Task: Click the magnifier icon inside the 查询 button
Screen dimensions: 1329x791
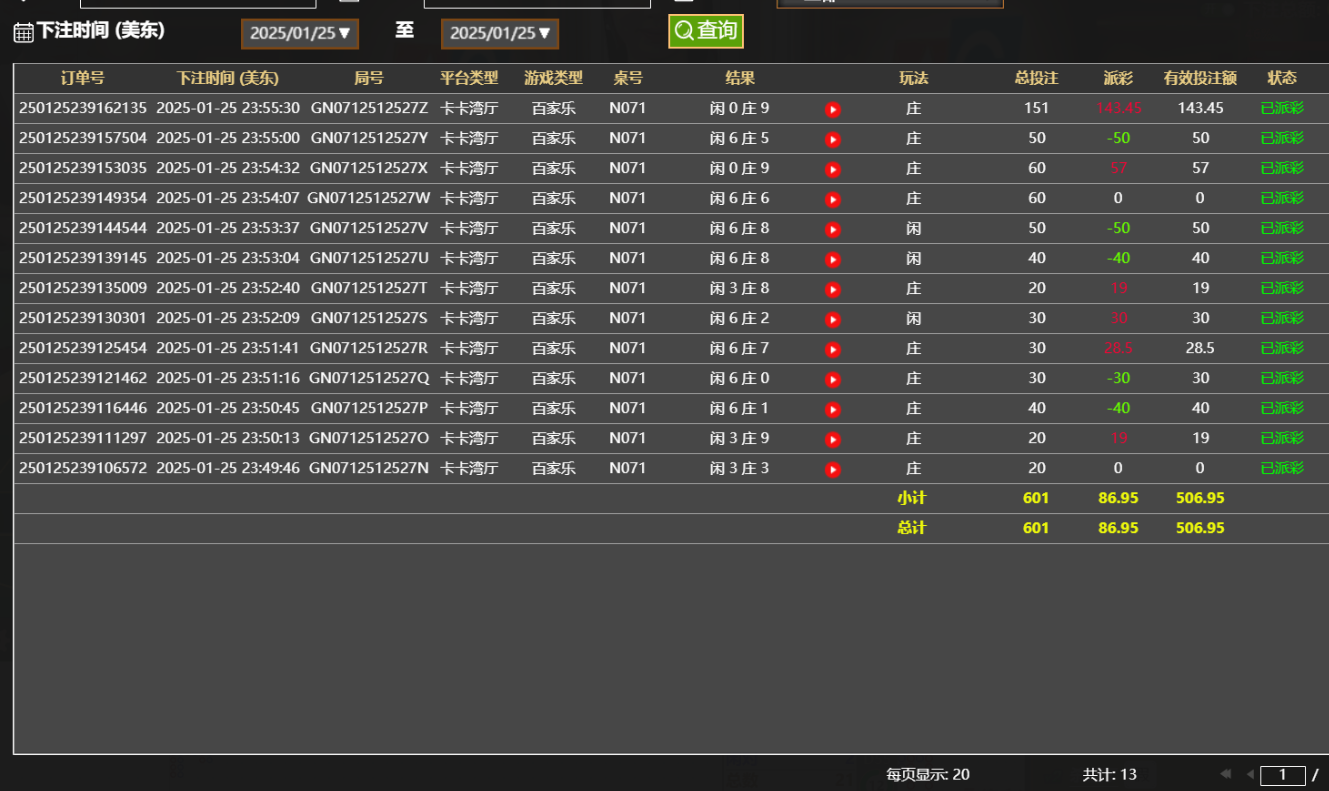Action: [x=684, y=31]
